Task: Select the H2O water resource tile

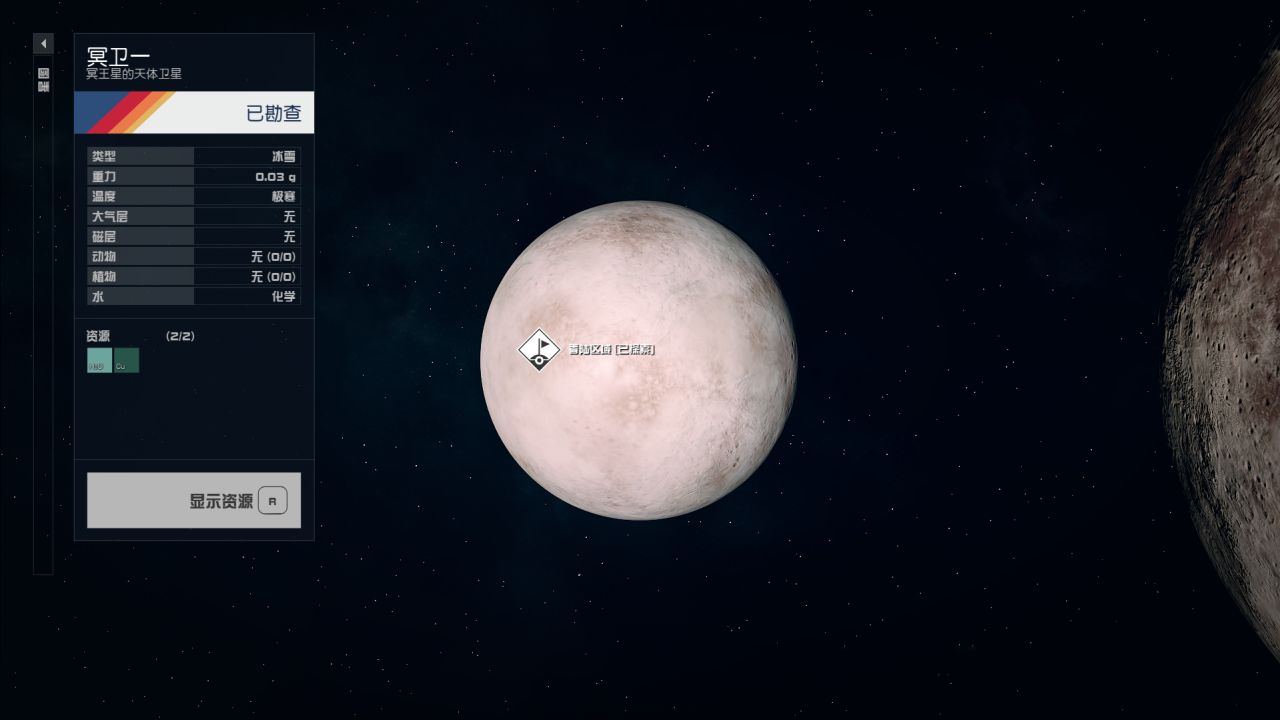Action: tap(99, 360)
